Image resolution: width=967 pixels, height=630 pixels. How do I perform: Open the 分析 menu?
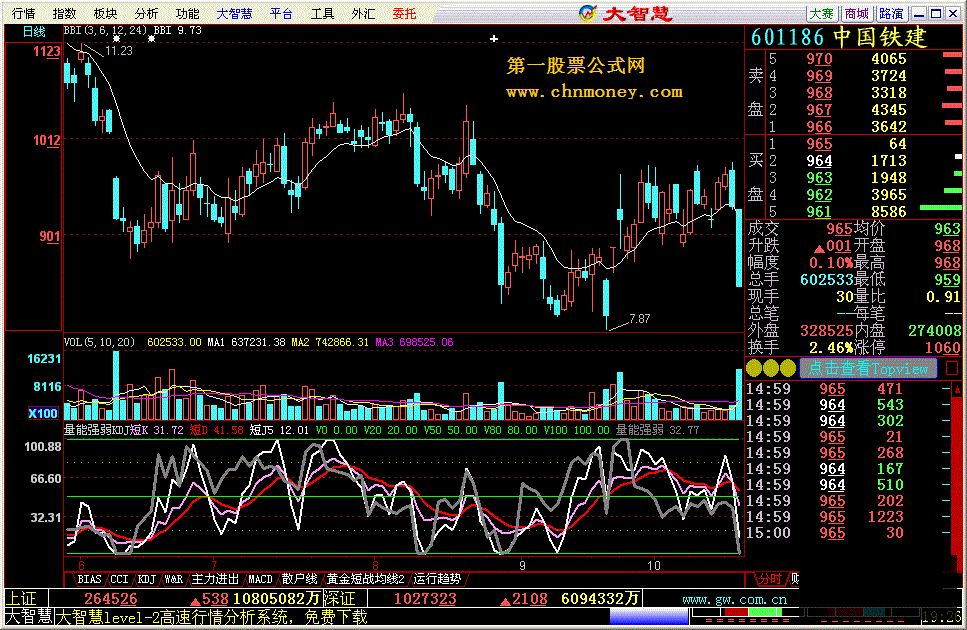[x=146, y=13]
